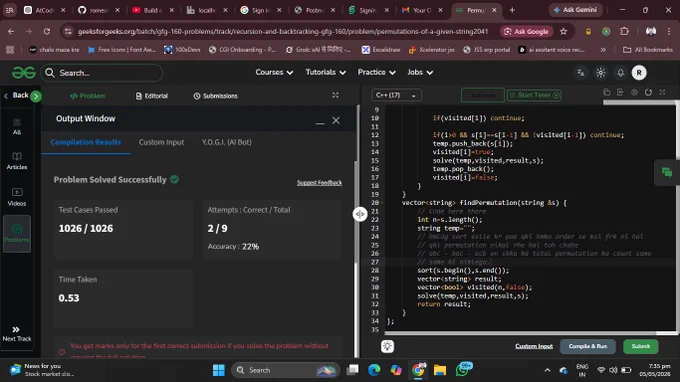Minimize the Output Window

320,122
